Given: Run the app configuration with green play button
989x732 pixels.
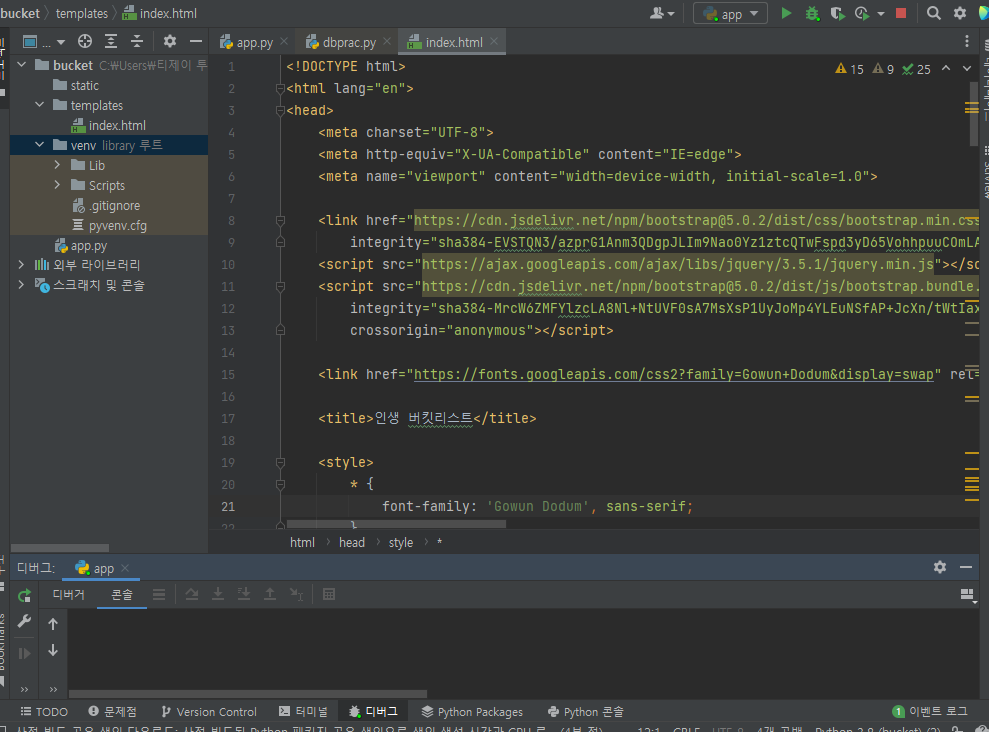Looking at the screenshot, I should (786, 13).
